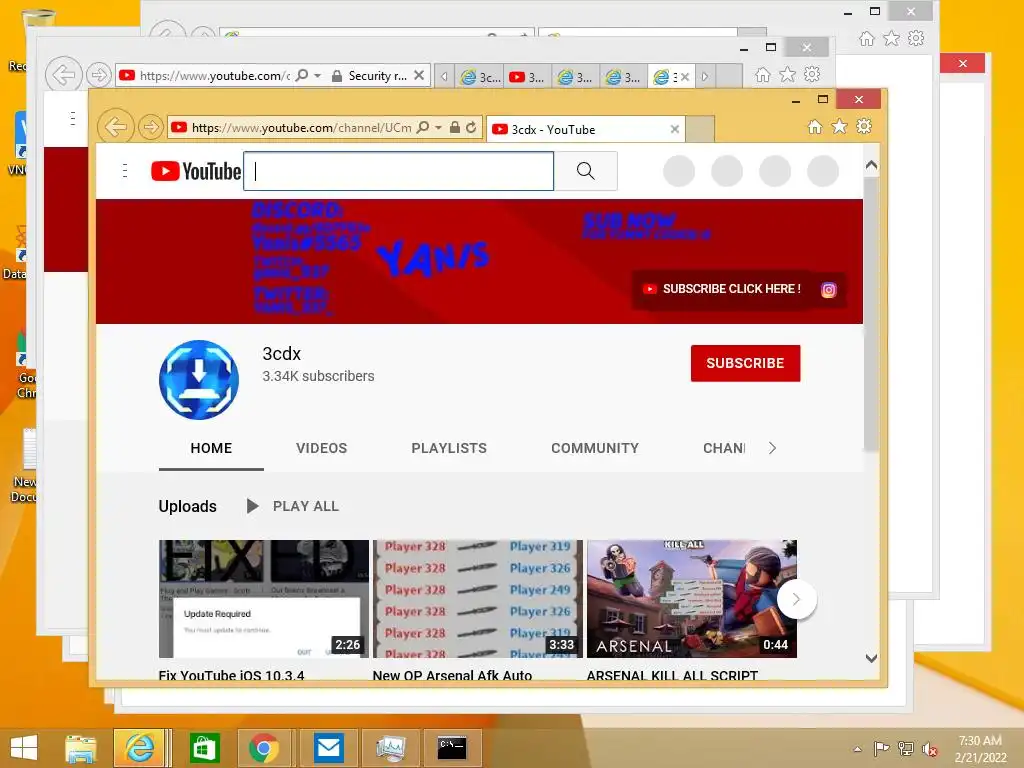Open Tools gear in second IE window
The height and width of the screenshot is (768, 1024).
[812, 74]
